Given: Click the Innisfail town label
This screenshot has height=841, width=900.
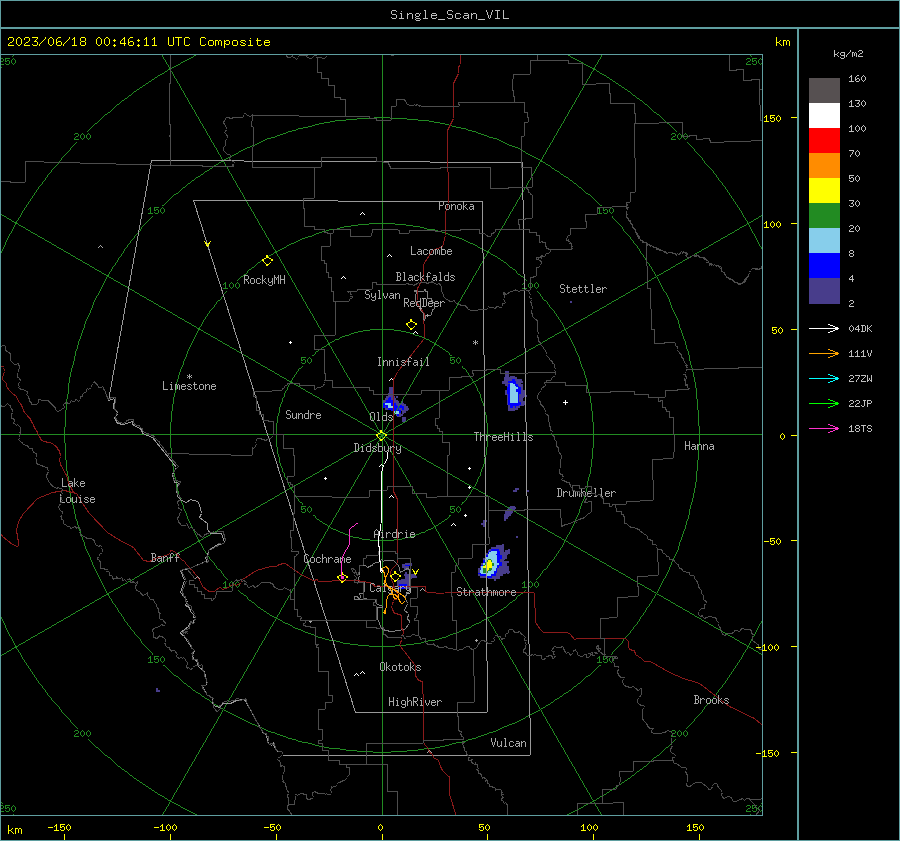Looking at the screenshot, I should 403,362.
